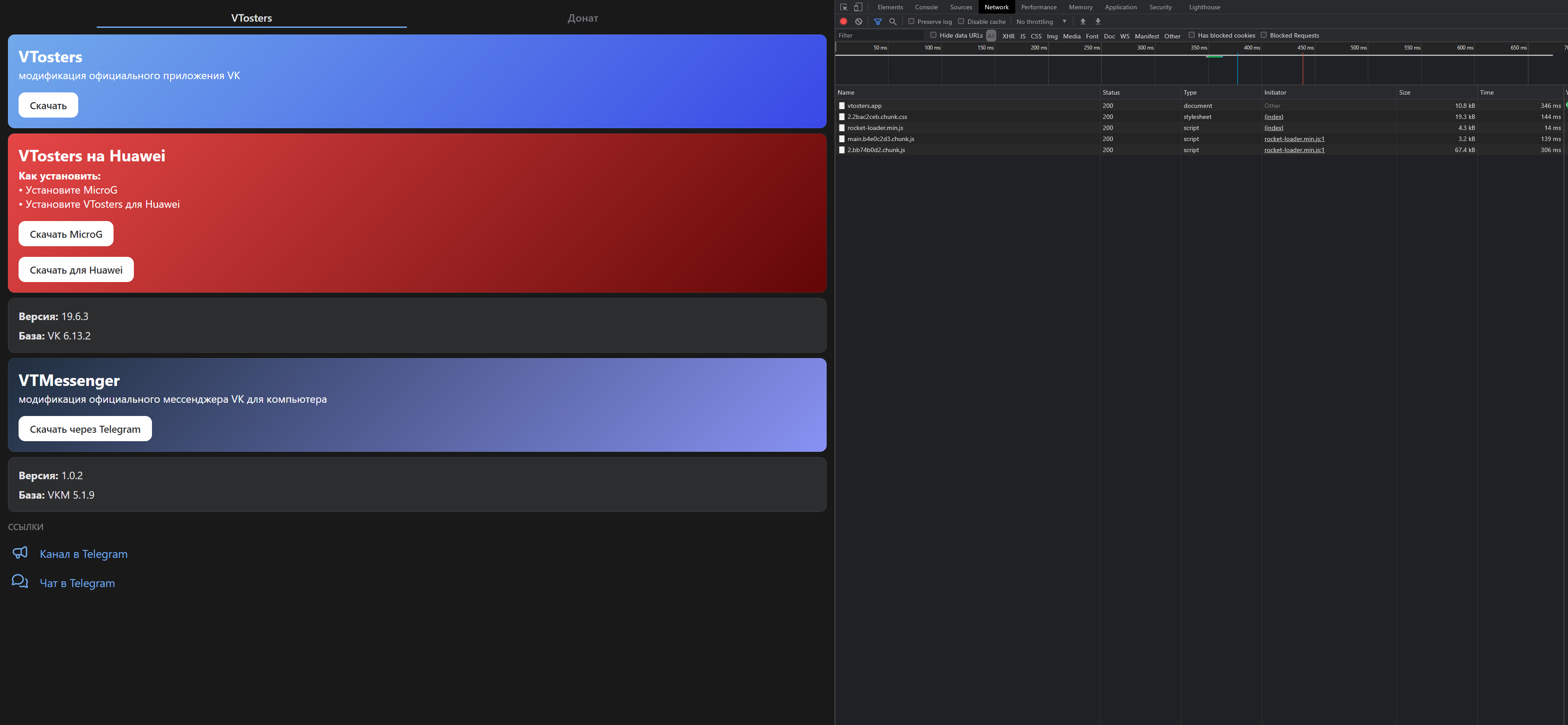Filter requests by Media type

(x=1072, y=36)
